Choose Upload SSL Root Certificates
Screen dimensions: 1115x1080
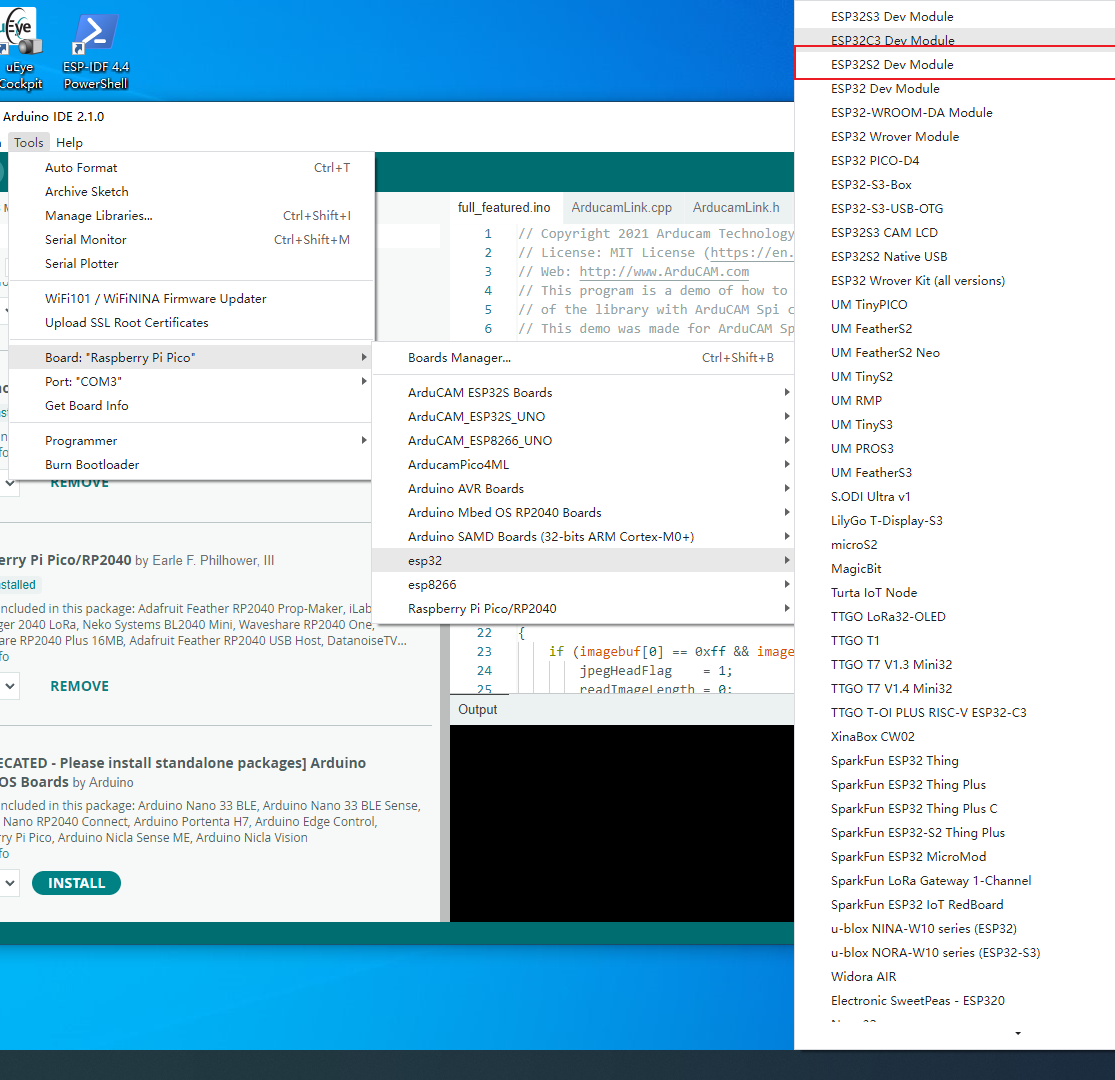(x=191, y=323)
